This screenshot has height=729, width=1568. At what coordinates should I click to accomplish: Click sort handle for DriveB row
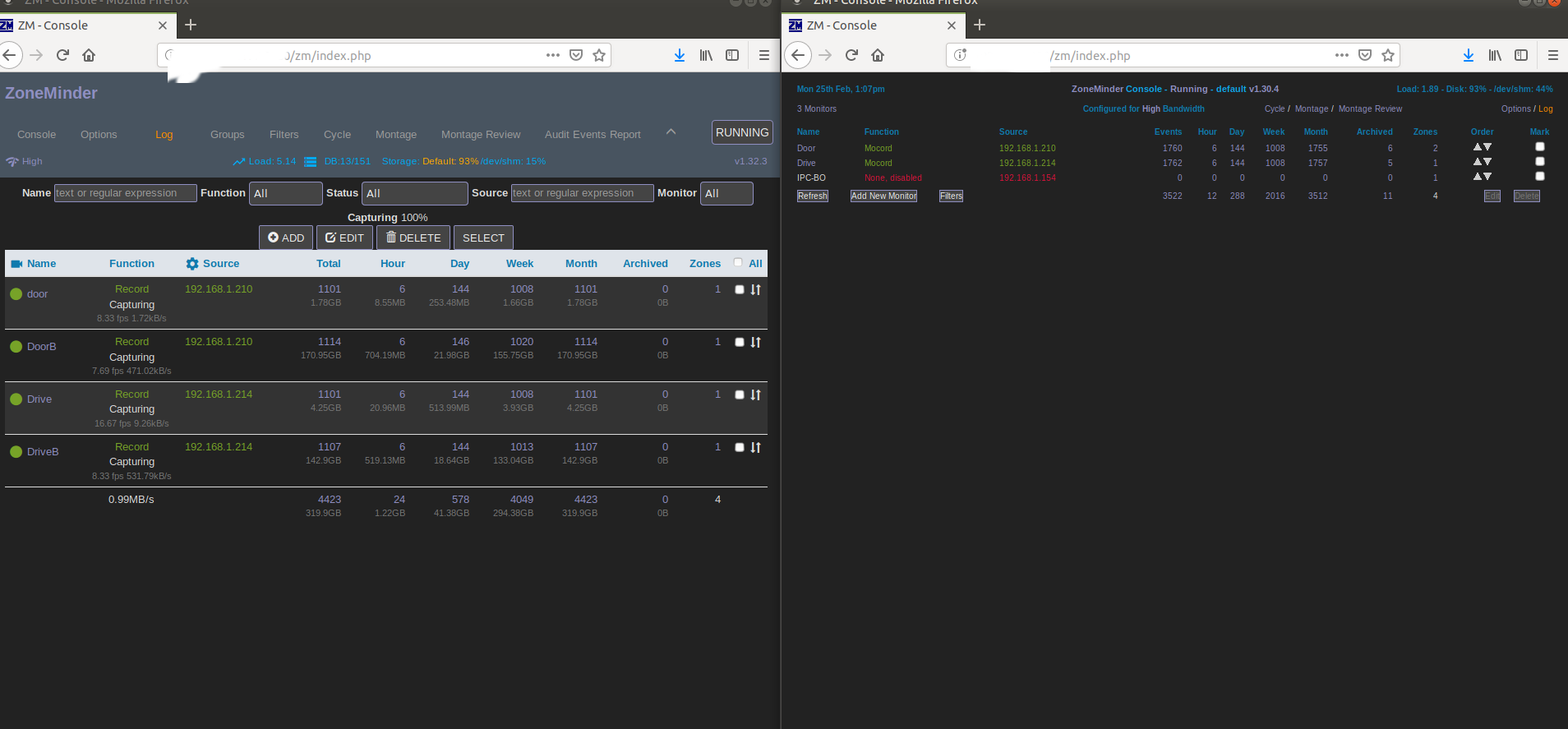(x=756, y=448)
